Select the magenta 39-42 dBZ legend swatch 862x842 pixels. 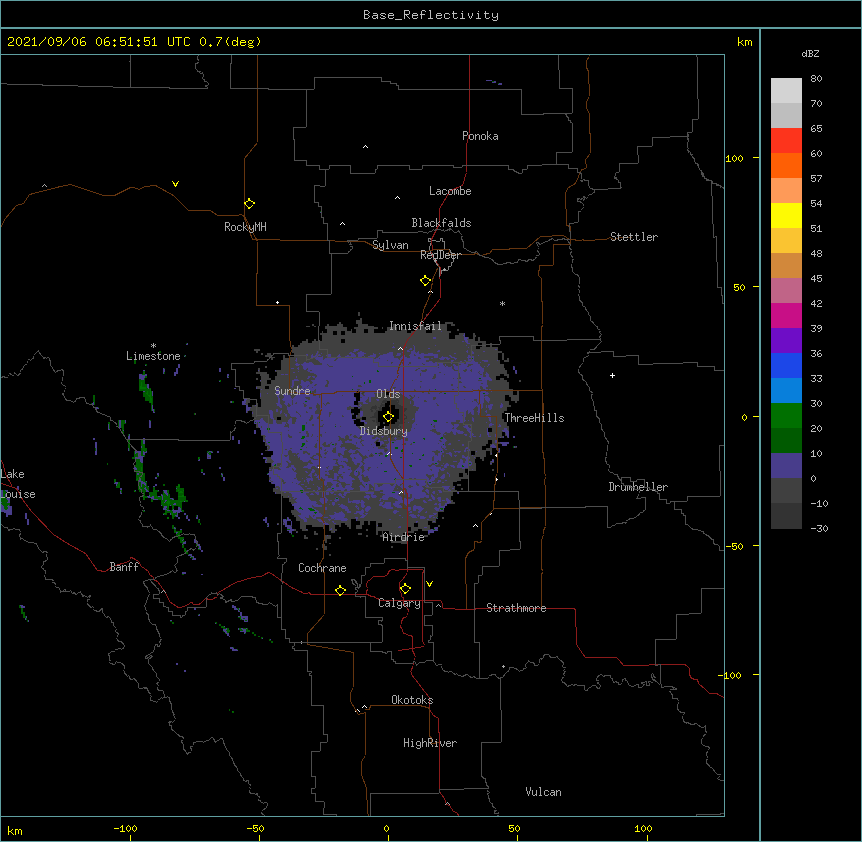[x=786, y=315]
